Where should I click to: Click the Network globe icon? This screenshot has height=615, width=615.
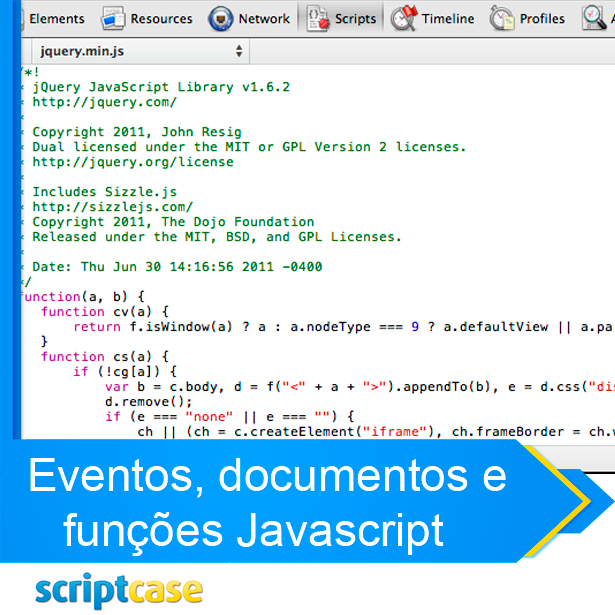[x=221, y=18]
